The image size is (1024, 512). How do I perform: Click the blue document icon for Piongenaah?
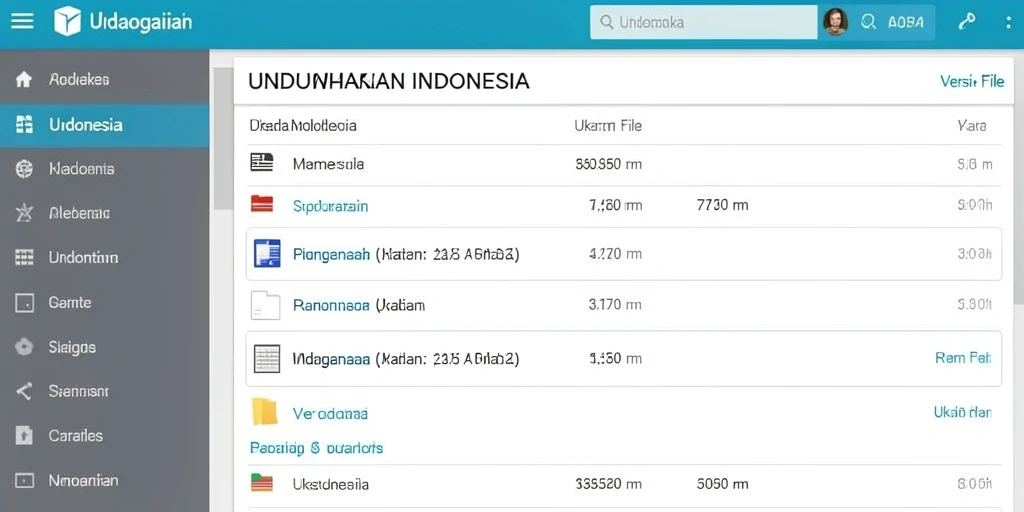[x=267, y=253]
